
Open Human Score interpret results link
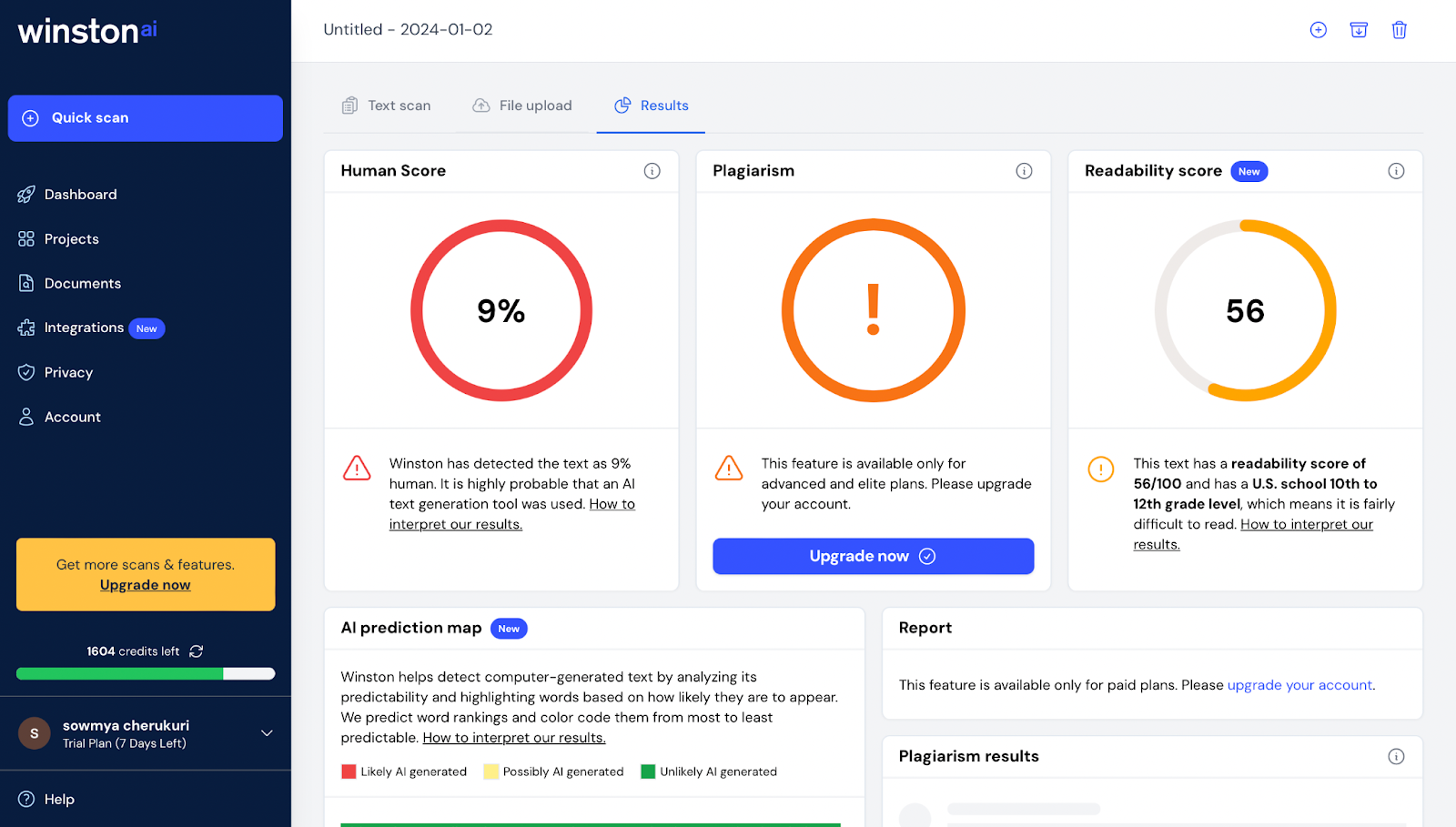tap(512, 514)
